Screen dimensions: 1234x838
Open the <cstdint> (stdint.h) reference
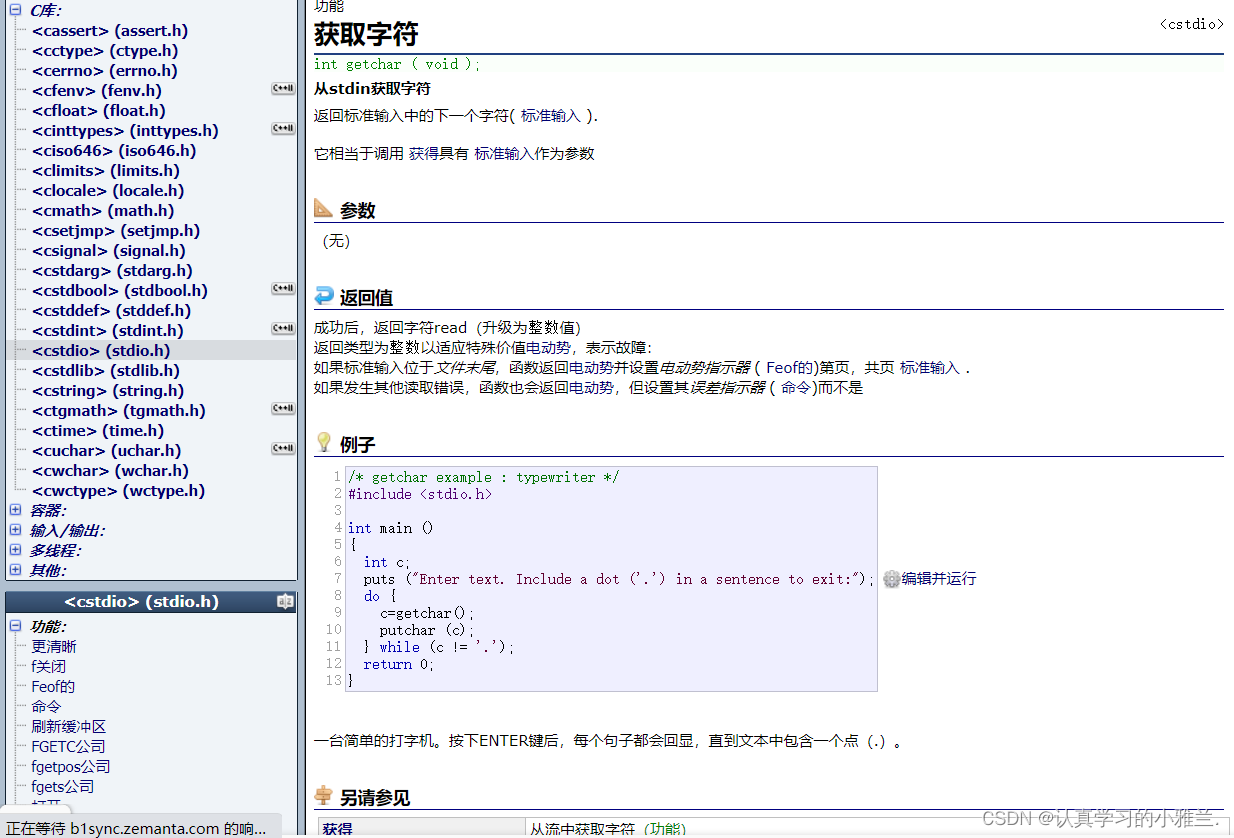click(107, 331)
